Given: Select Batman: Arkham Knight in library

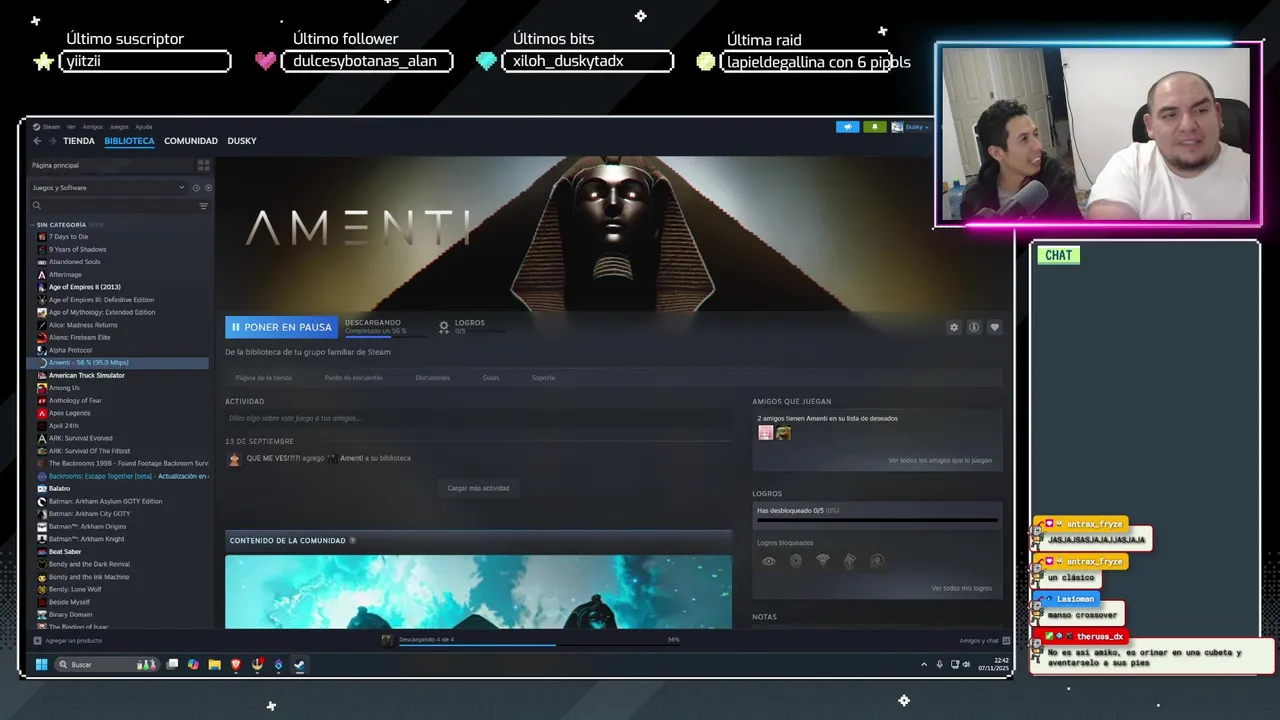Looking at the screenshot, I should tap(87, 539).
